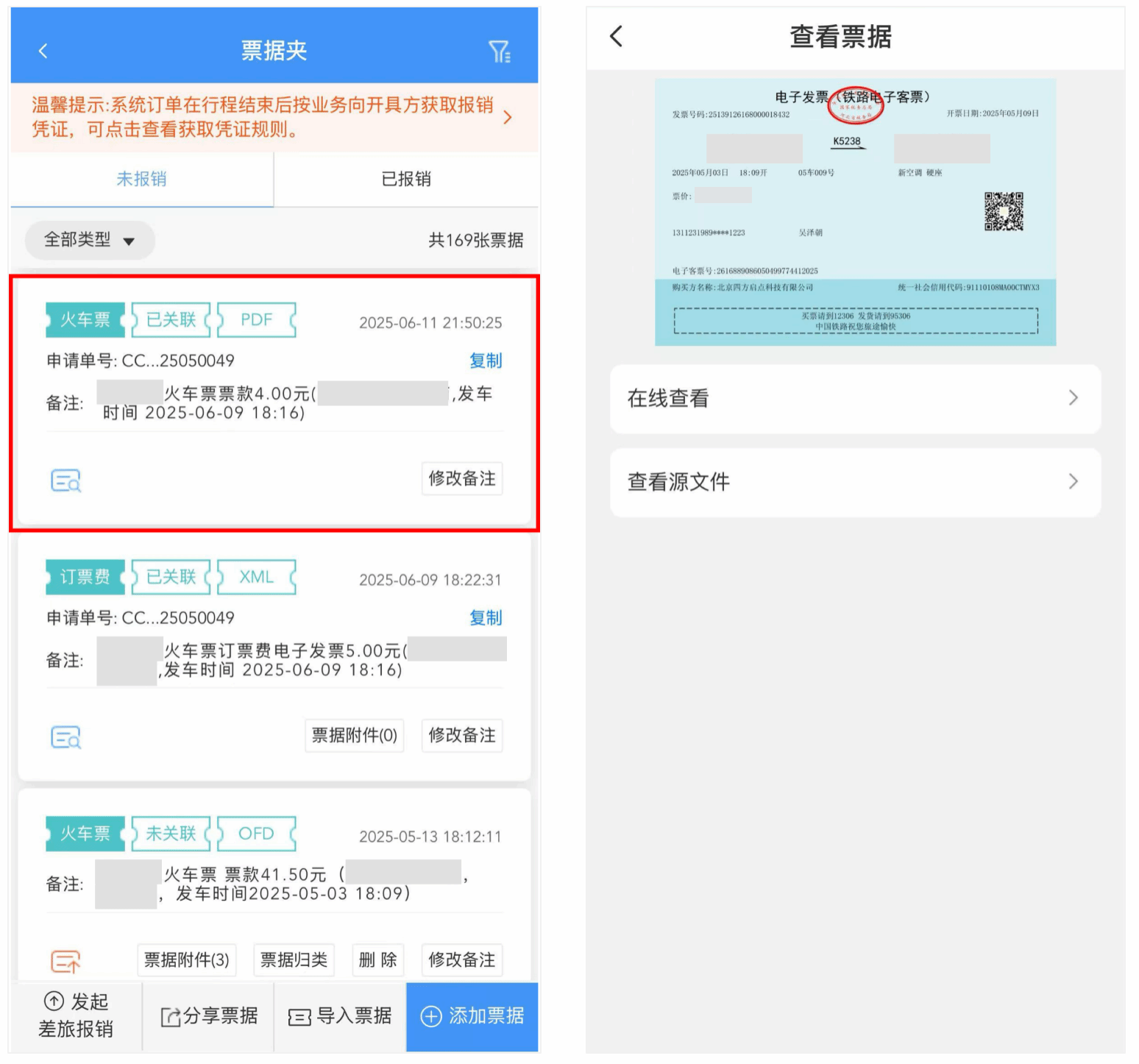Image resolution: width=1139 pixels, height=1064 pixels.
Task: Open the 全部类型 dropdown filter
Action: click(x=90, y=240)
